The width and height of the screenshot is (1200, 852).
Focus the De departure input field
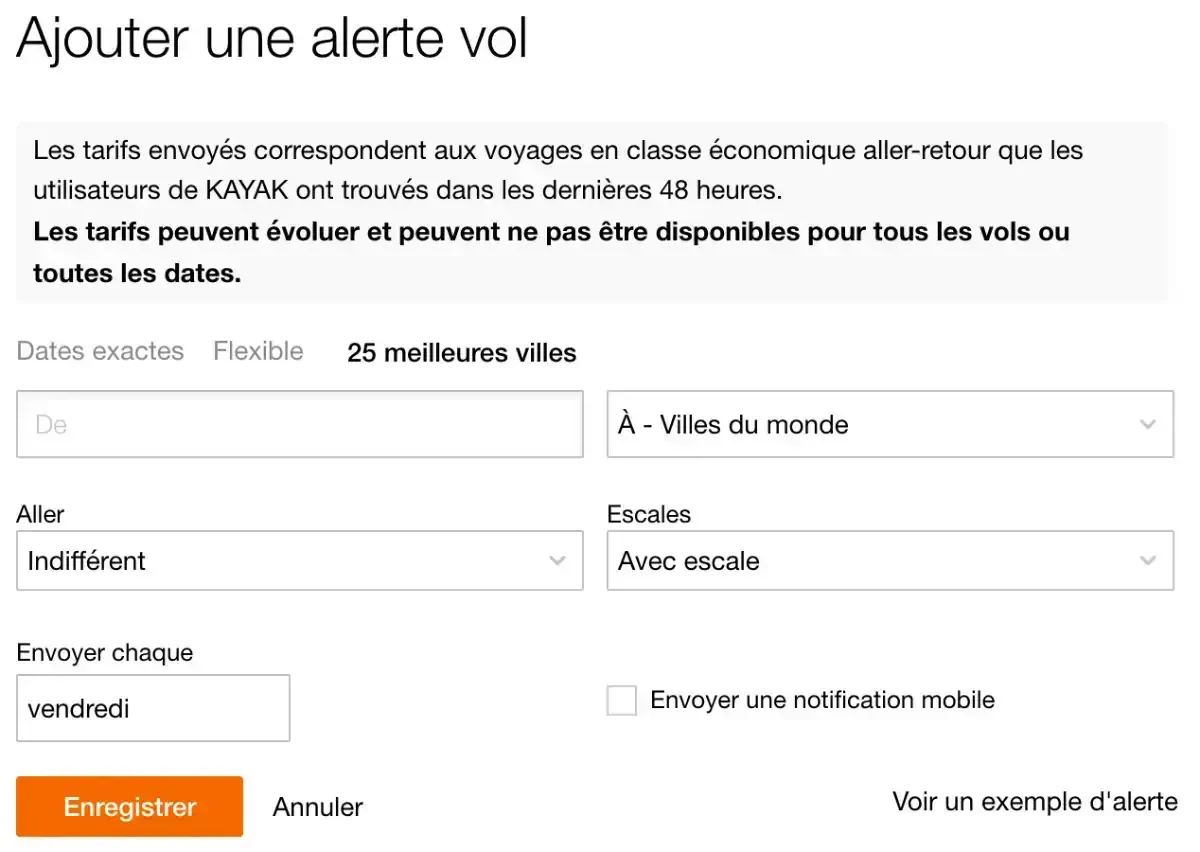point(299,425)
